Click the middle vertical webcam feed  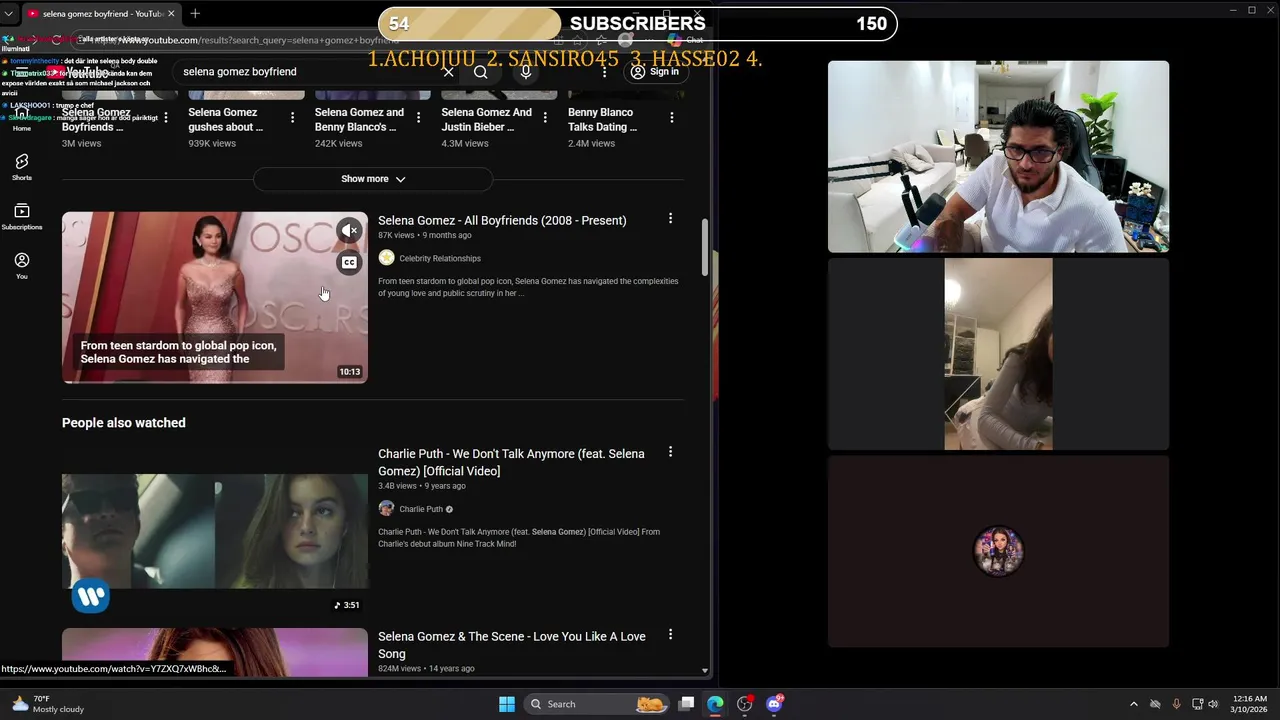point(998,354)
